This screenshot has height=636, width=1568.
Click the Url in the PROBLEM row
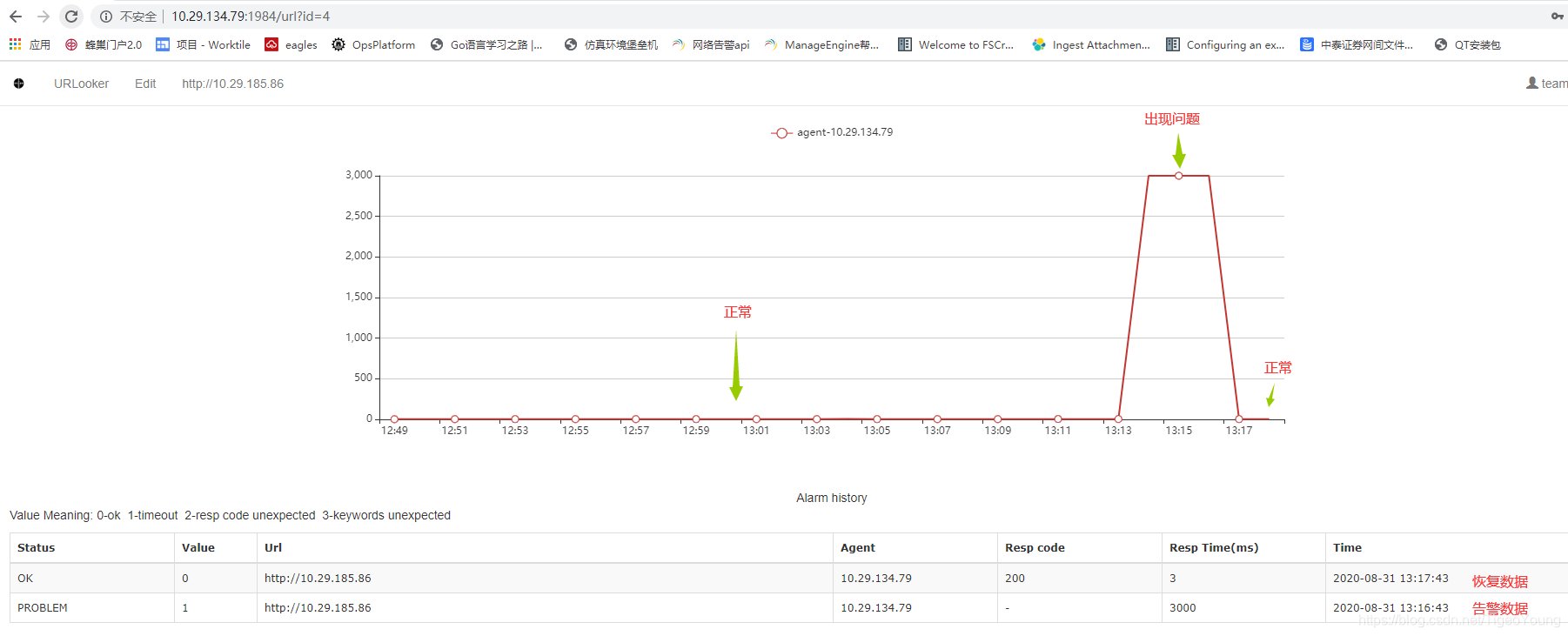(318, 608)
